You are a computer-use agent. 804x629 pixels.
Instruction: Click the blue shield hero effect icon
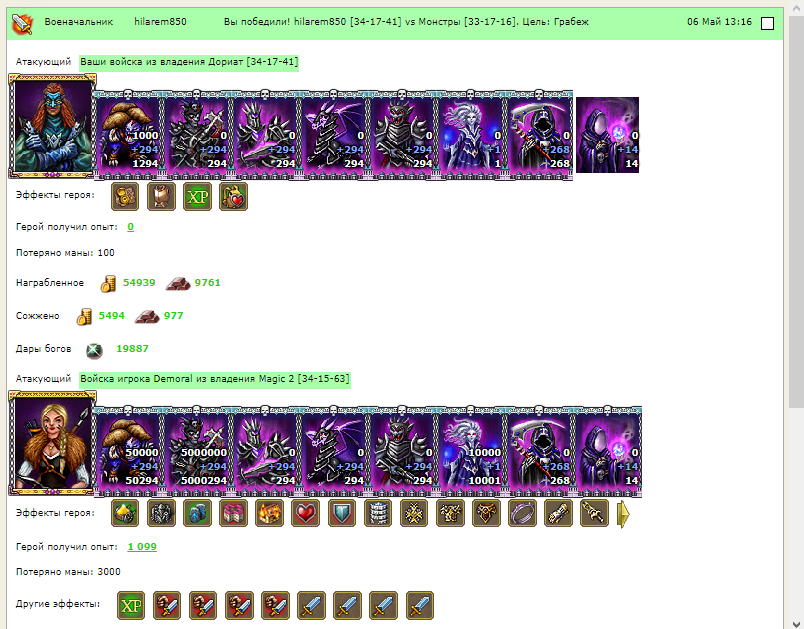tap(341, 513)
